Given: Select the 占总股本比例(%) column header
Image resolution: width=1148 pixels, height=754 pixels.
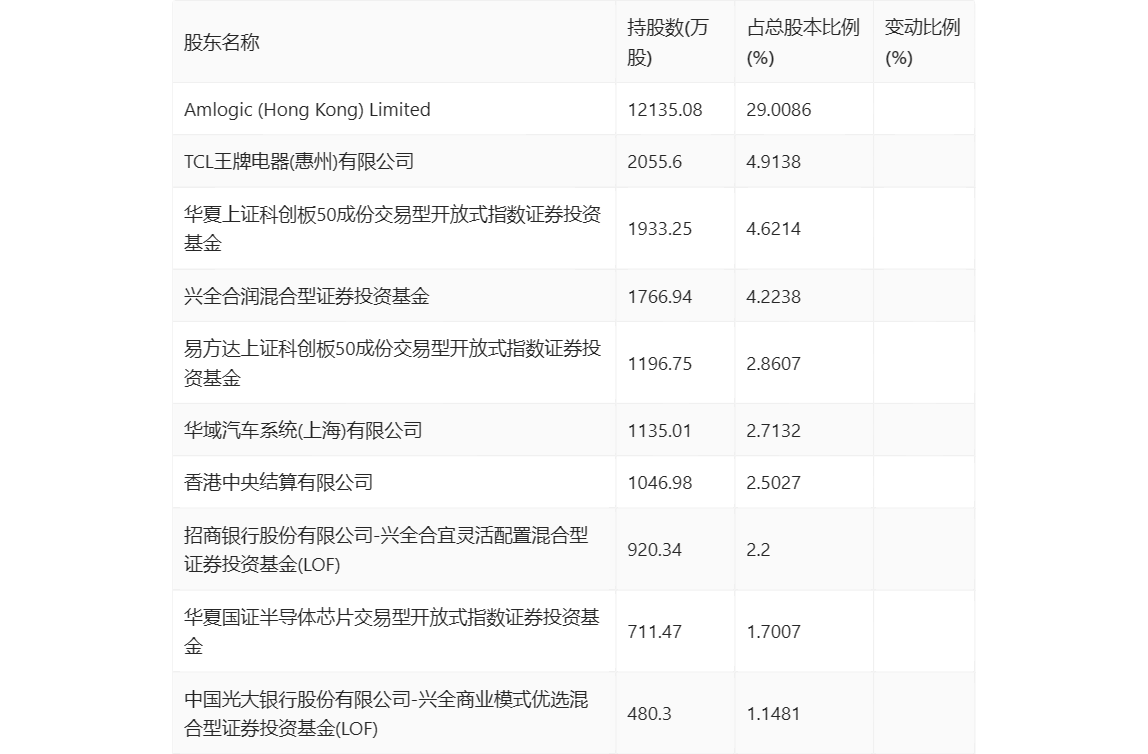Looking at the screenshot, I should 802,42.
